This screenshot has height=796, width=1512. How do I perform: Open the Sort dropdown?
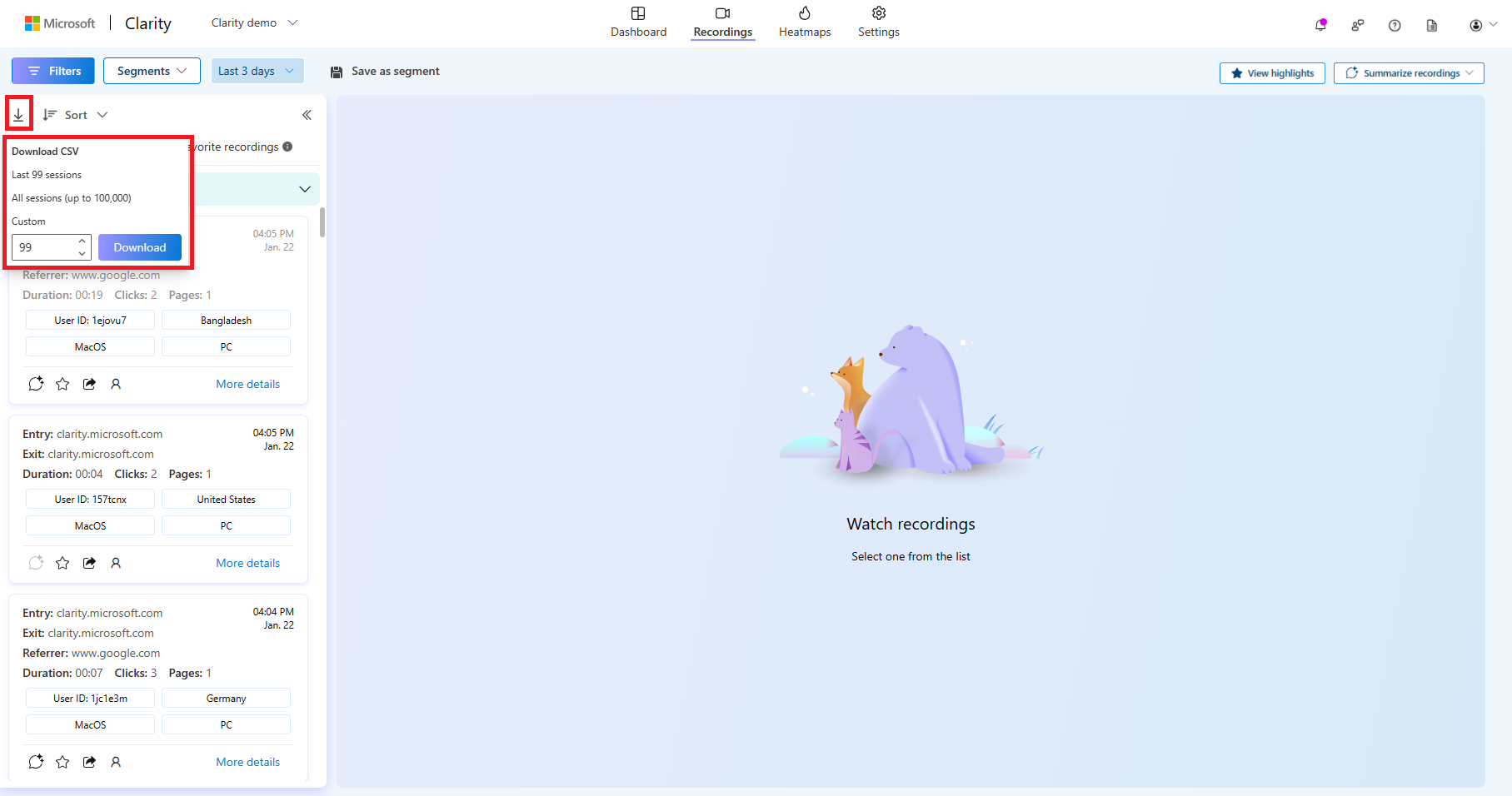[76, 115]
